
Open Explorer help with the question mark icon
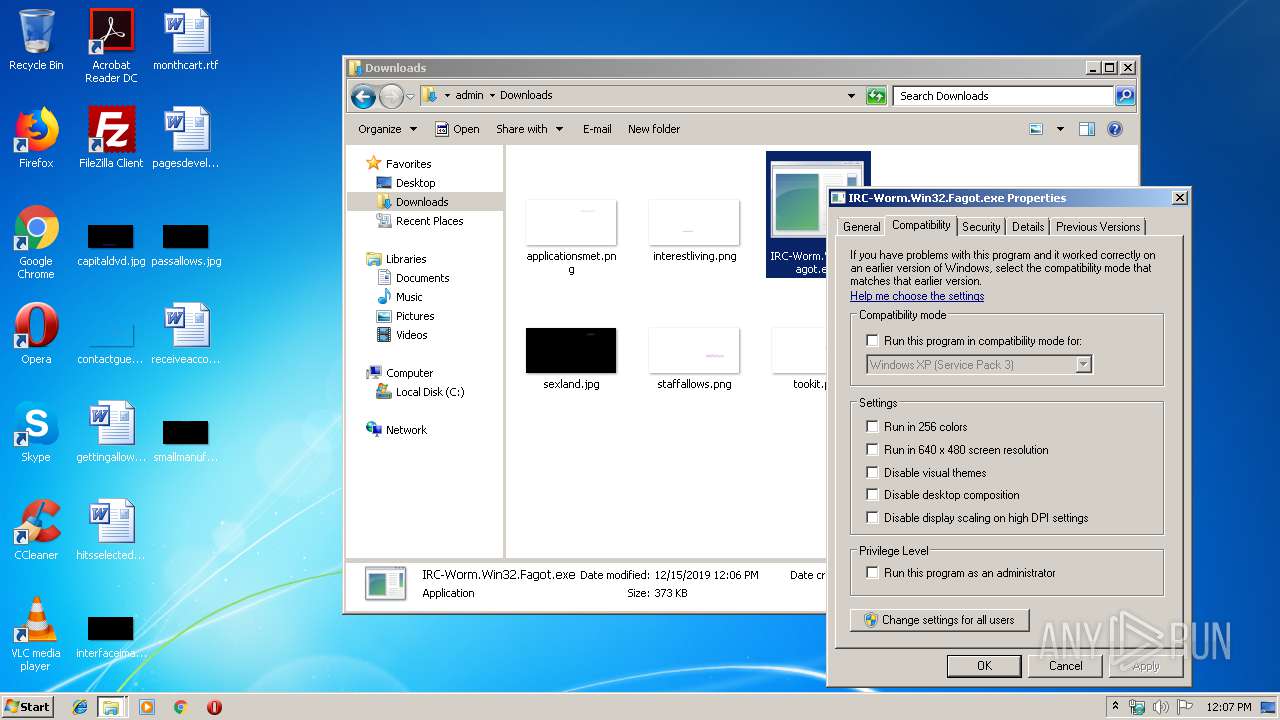[x=1115, y=129]
